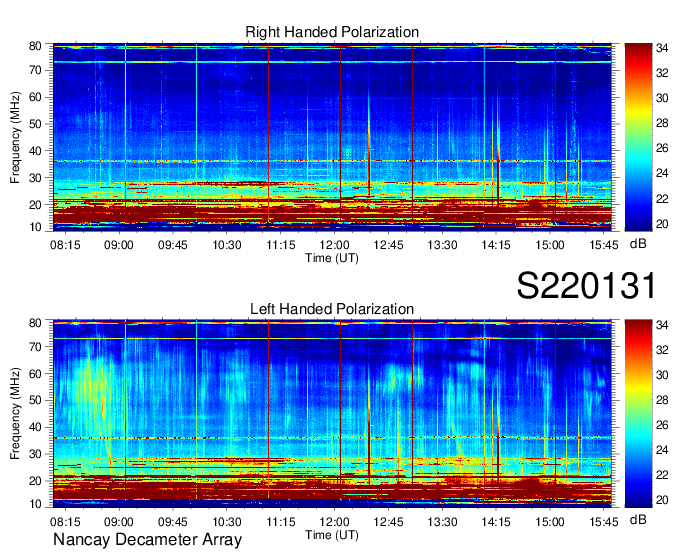Click the "Nancay Decameter Array" caption
Viewport: 680px width, 552px height.
pyautogui.click(x=147, y=540)
